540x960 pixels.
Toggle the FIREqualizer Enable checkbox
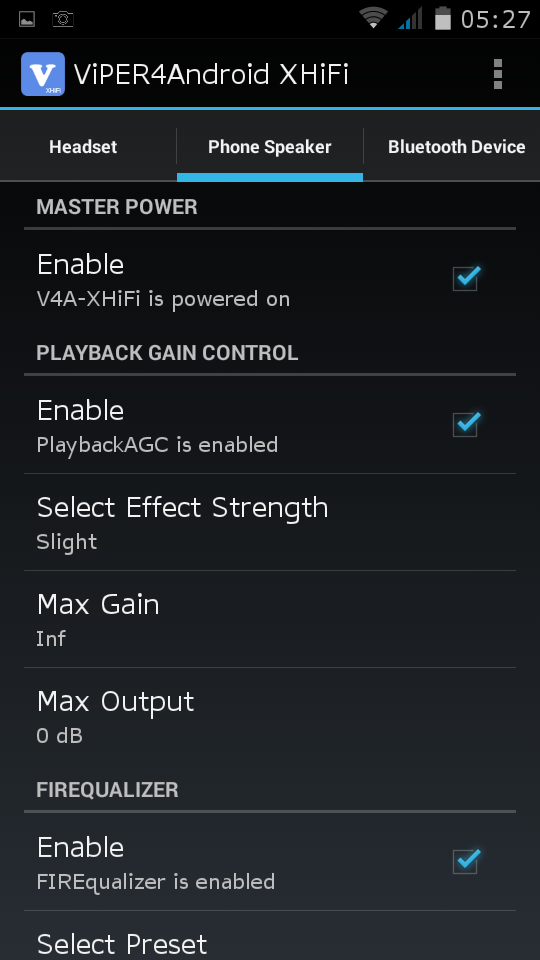coord(466,861)
